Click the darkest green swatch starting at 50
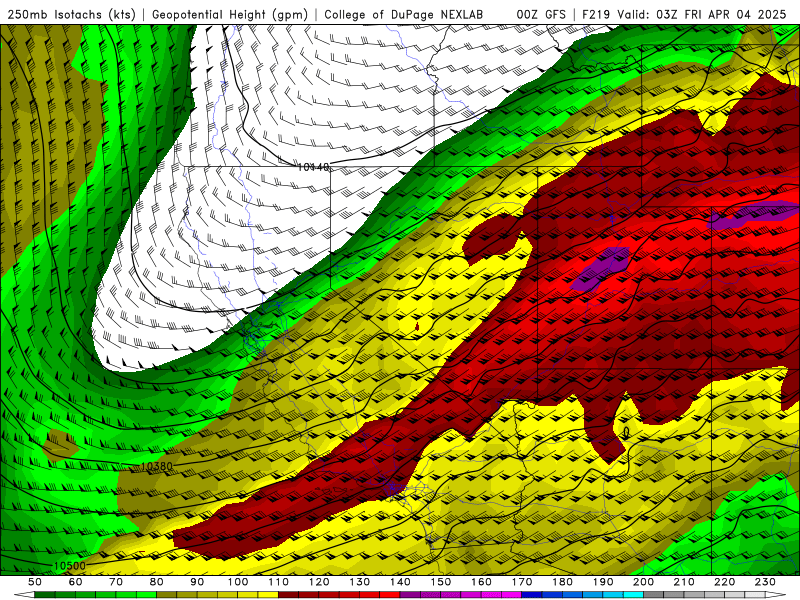 [x=44, y=594]
